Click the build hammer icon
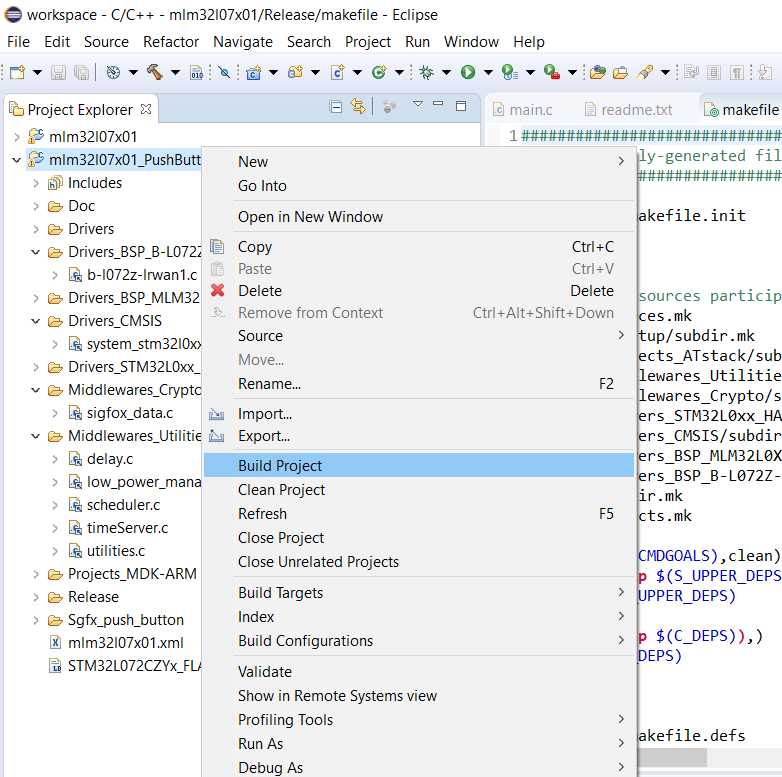 point(155,72)
